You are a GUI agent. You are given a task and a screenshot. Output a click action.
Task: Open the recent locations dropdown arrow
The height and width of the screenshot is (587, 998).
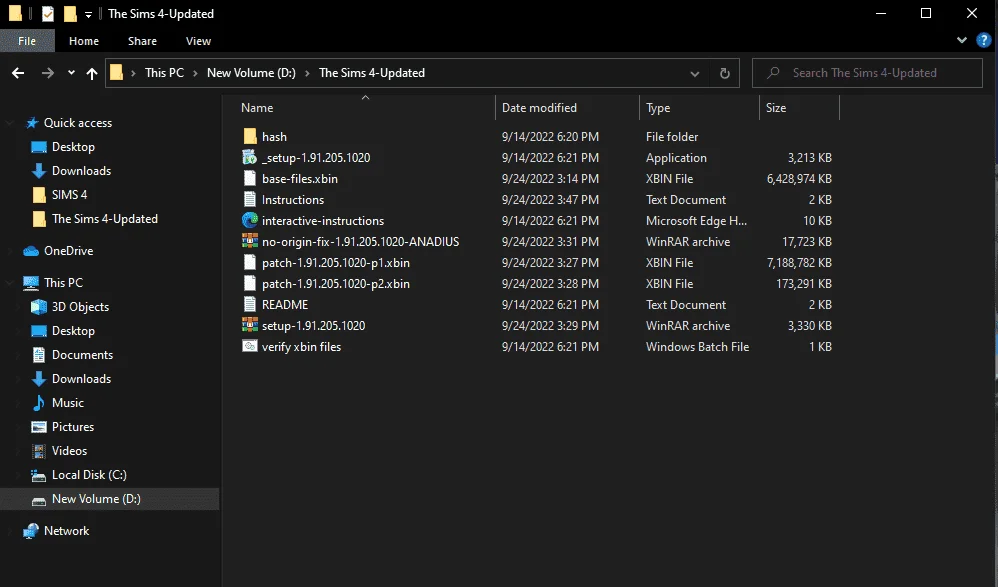[x=71, y=73]
